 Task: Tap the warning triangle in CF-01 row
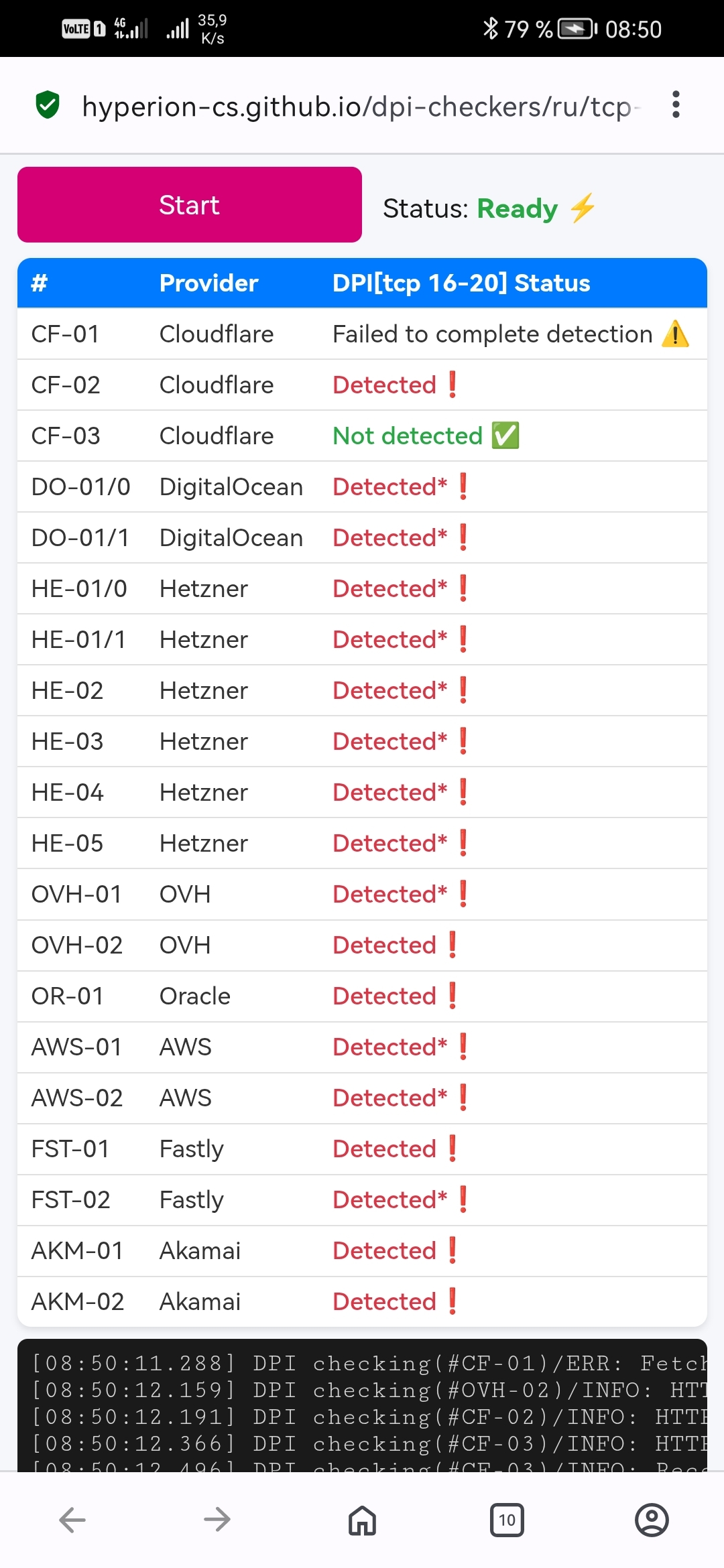coord(675,334)
